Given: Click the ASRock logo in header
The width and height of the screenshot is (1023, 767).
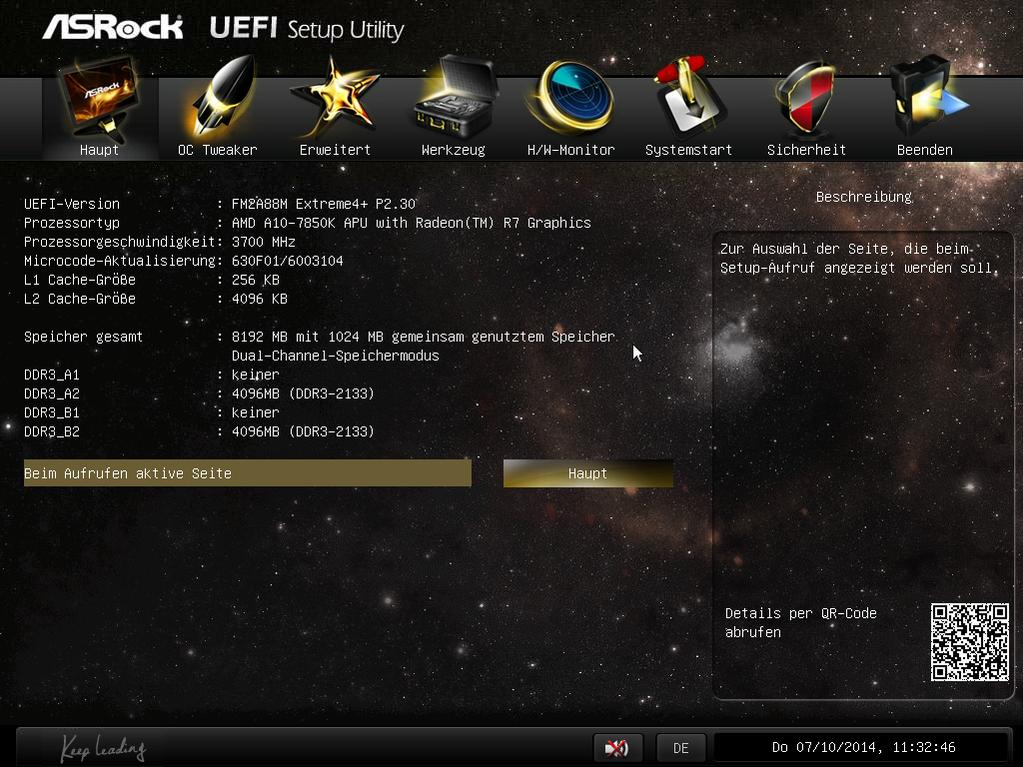Looking at the screenshot, I should point(112,27).
